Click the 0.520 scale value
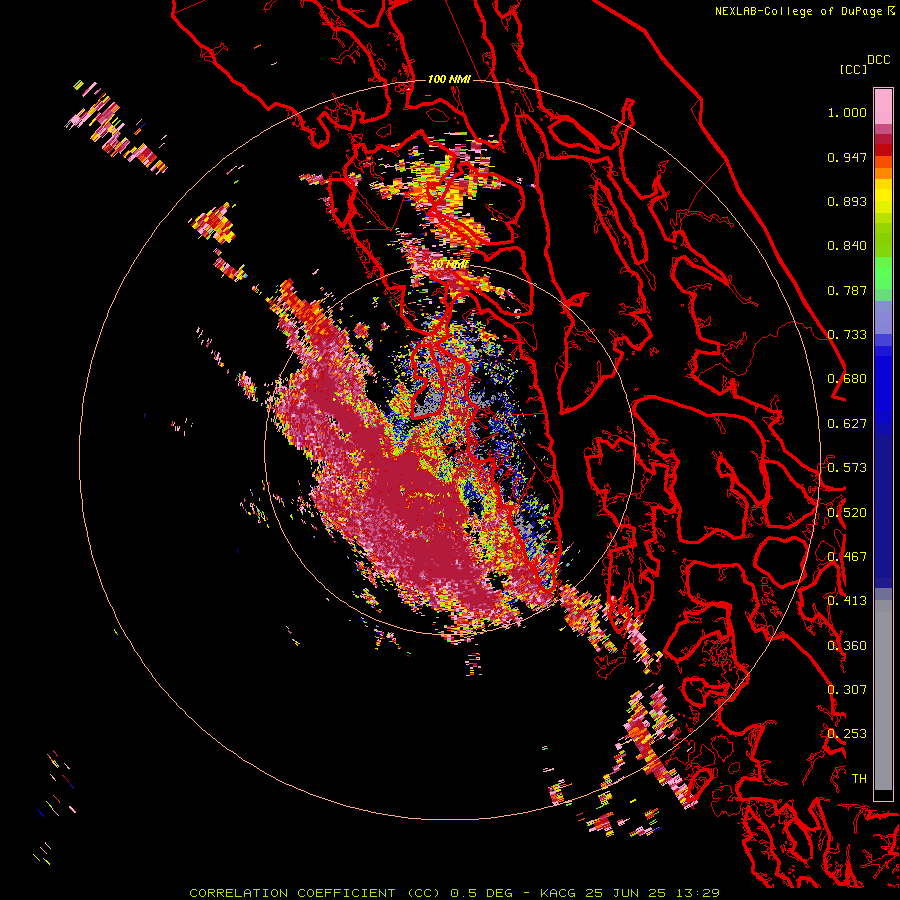The width and height of the screenshot is (900, 900). tap(847, 513)
